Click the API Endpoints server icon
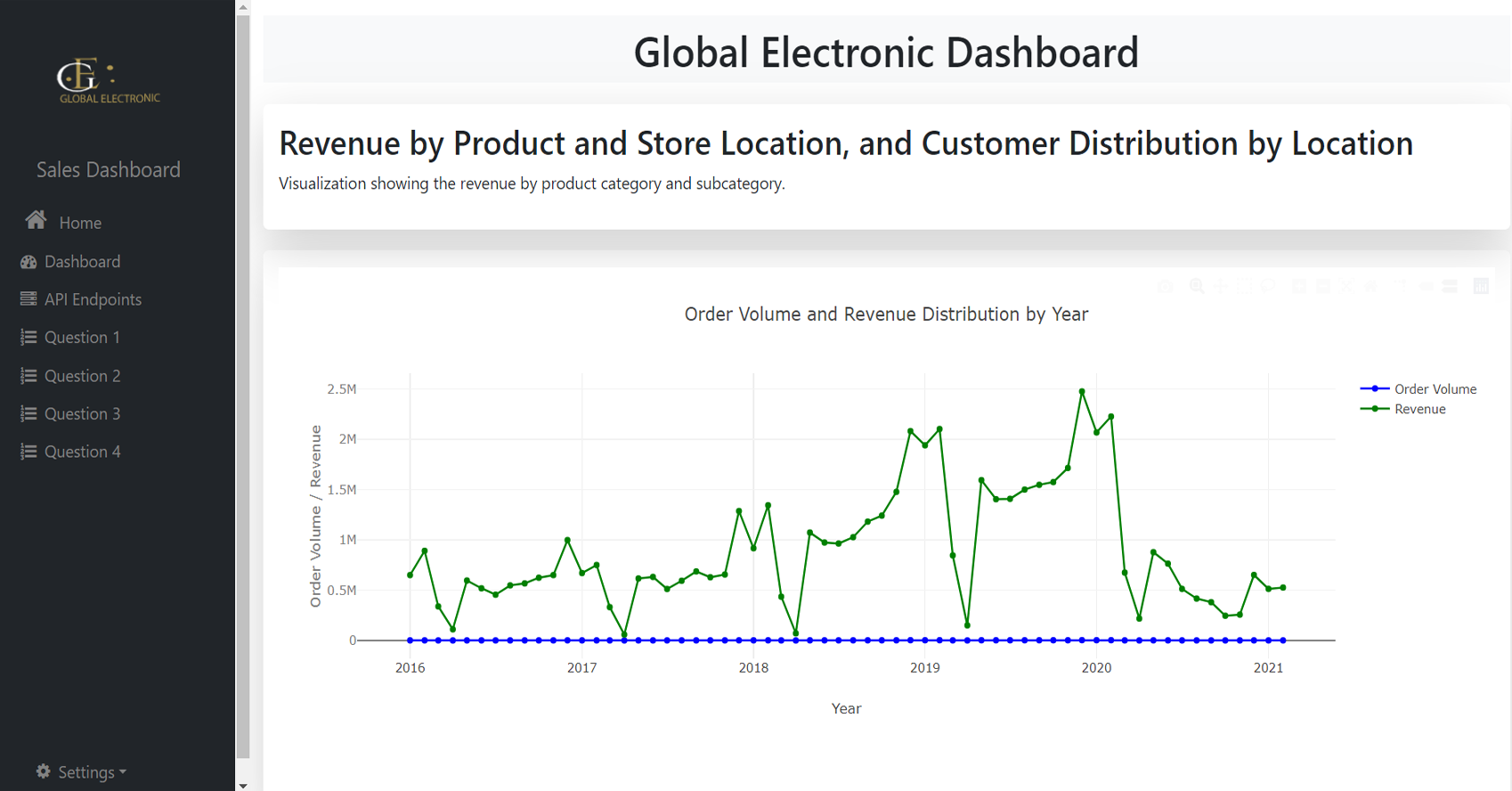Viewport: 1512px width, 791px height. 28,299
